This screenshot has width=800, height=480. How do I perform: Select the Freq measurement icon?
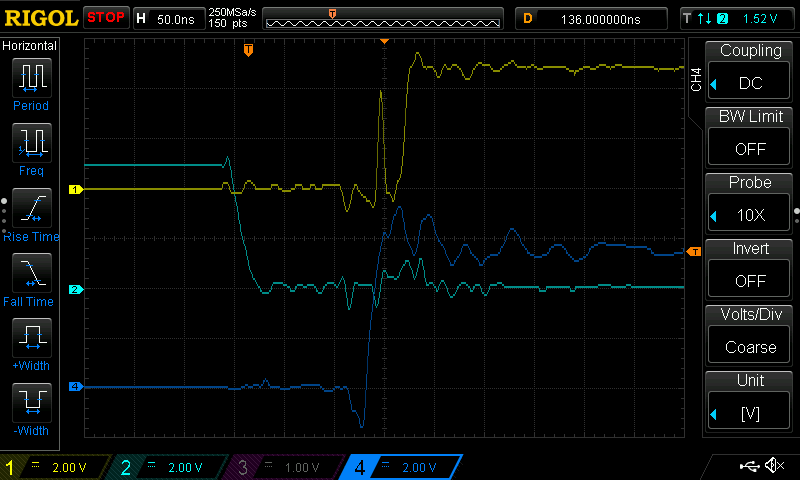point(31,144)
